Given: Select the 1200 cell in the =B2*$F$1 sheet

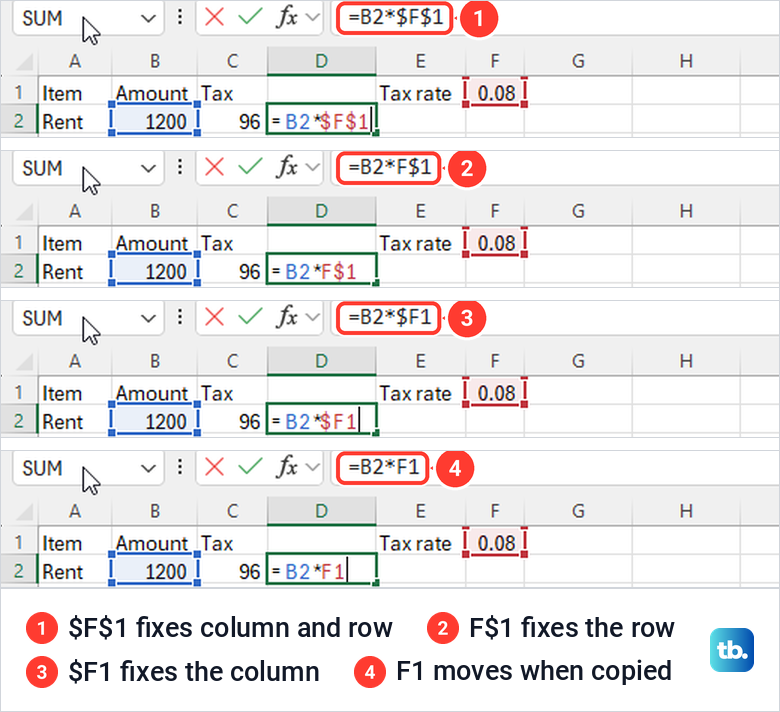Looking at the screenshot, I should [155, 121].
